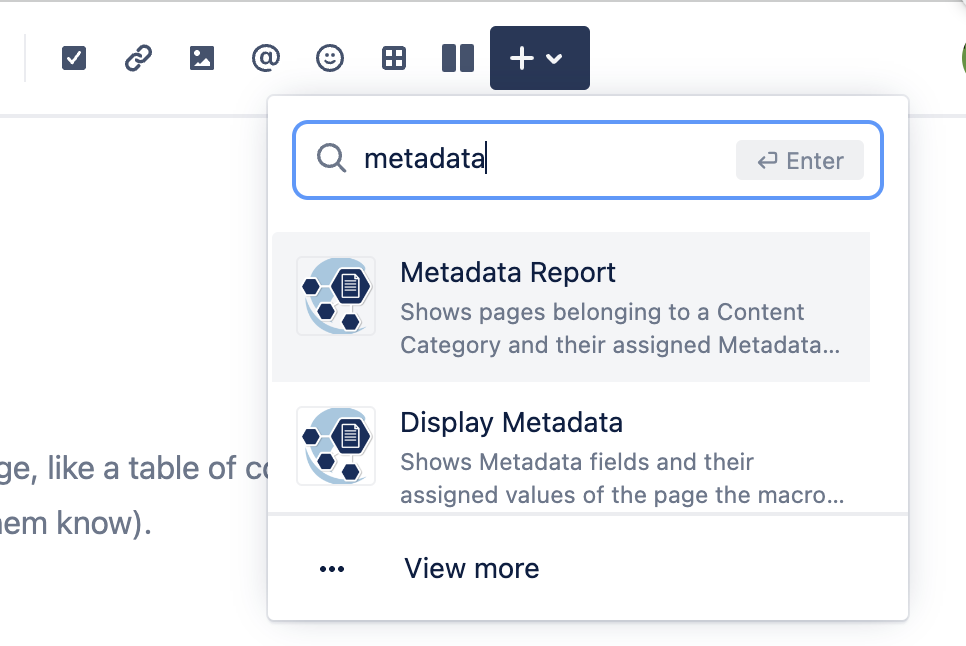Open View more macros
This screenshot has height=646, width=966.
coord(471,569)
